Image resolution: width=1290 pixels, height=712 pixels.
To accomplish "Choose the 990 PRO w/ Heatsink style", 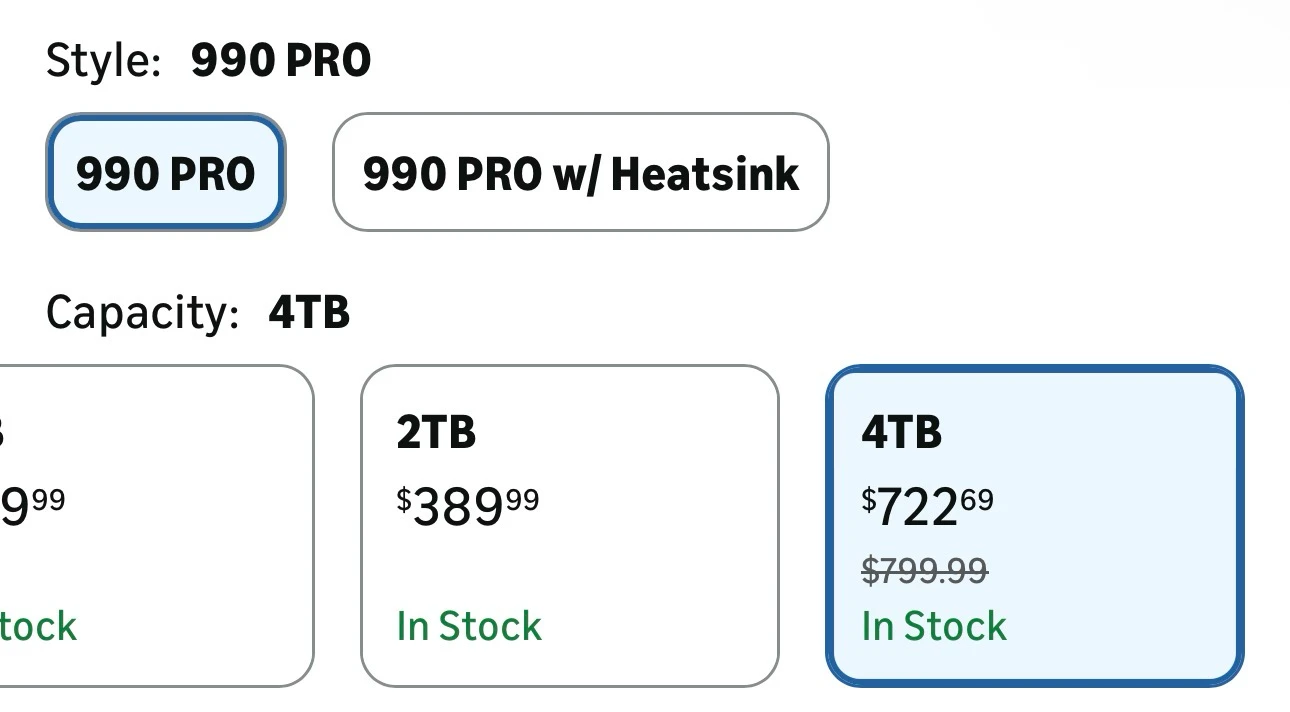I will 580,173.
